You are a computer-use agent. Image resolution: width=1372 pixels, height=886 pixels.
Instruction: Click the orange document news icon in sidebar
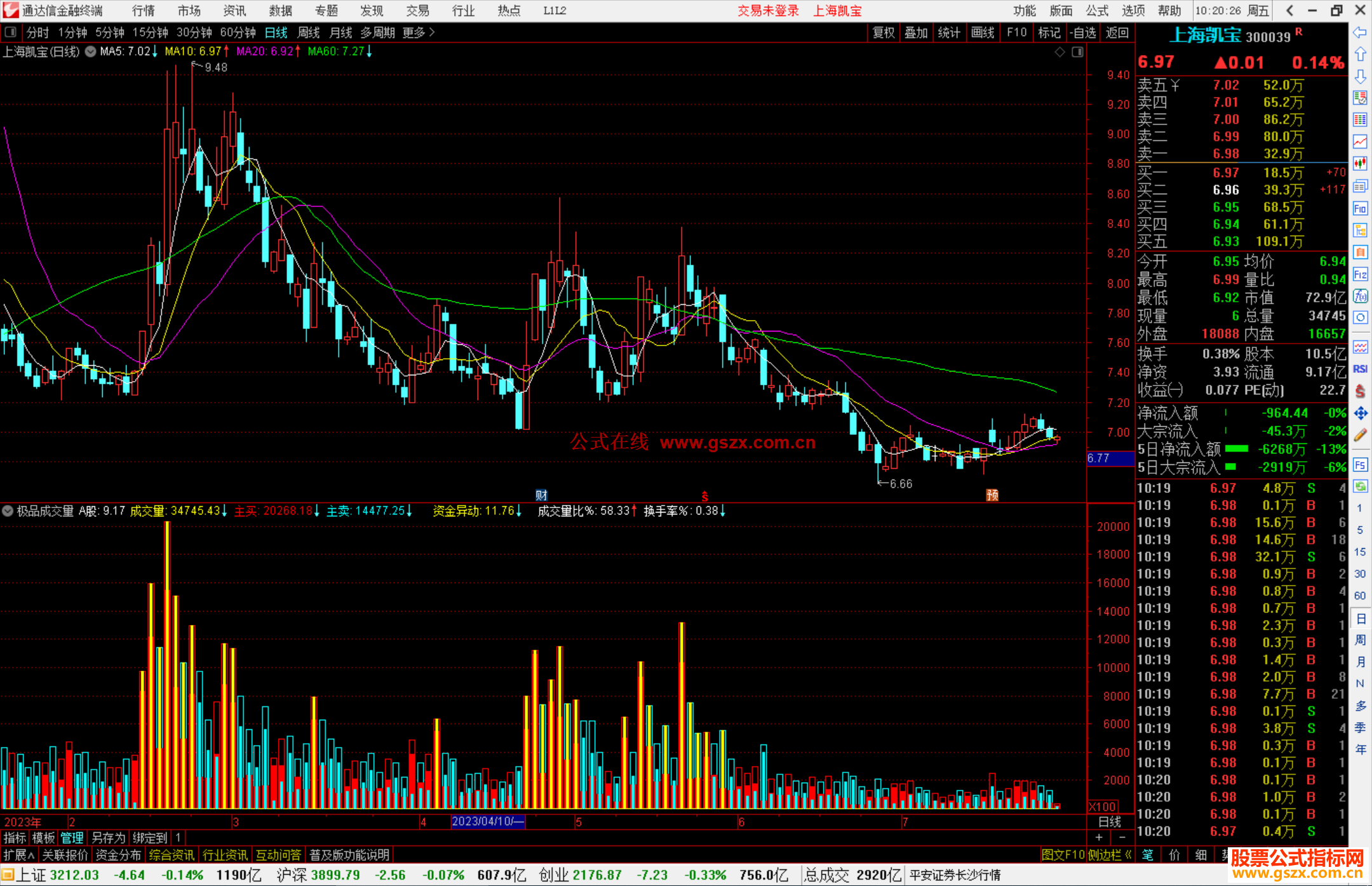1360,252
